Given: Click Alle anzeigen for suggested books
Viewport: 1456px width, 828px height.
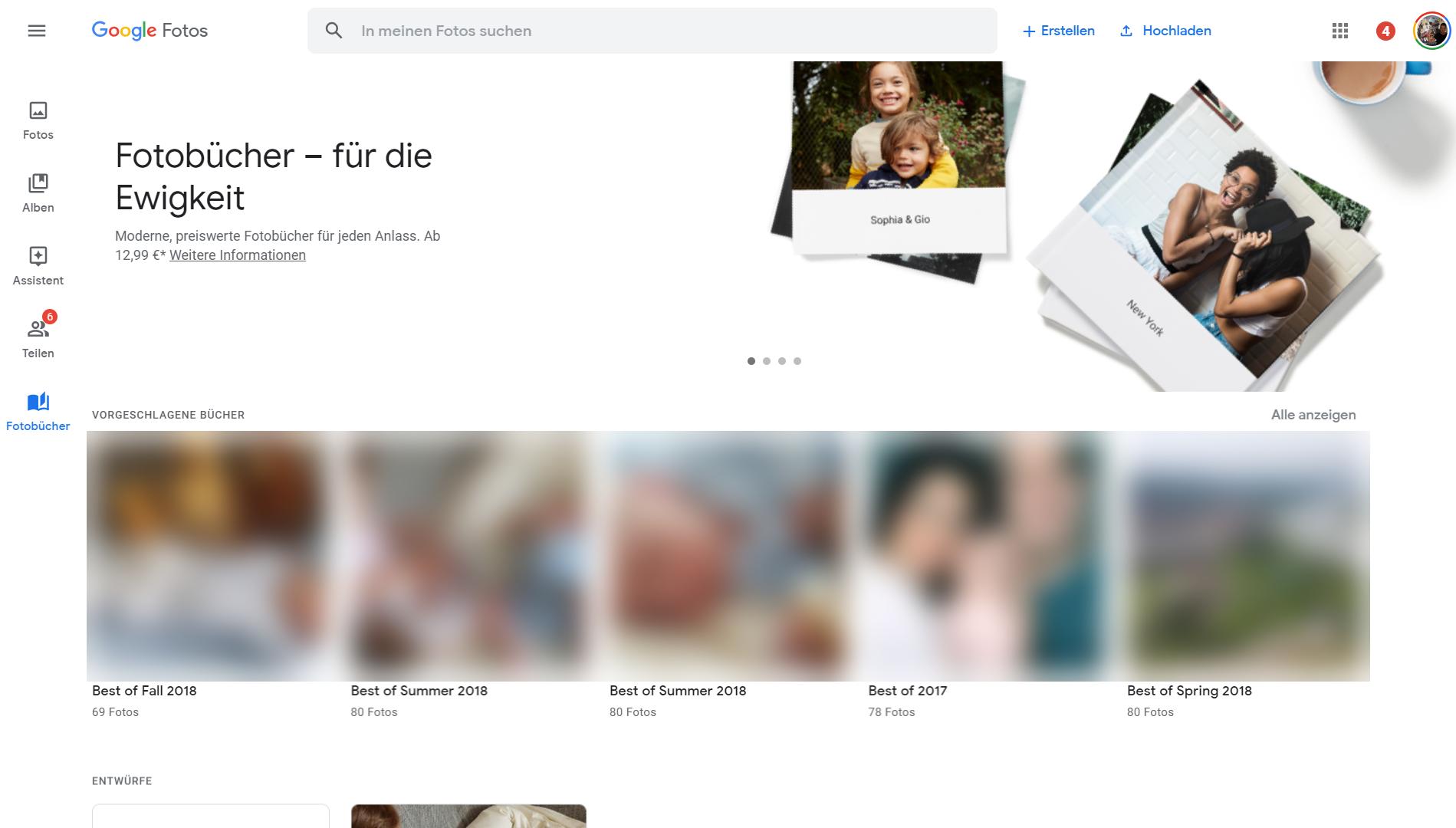Looking at the screenshot, I should [1313, 415].
